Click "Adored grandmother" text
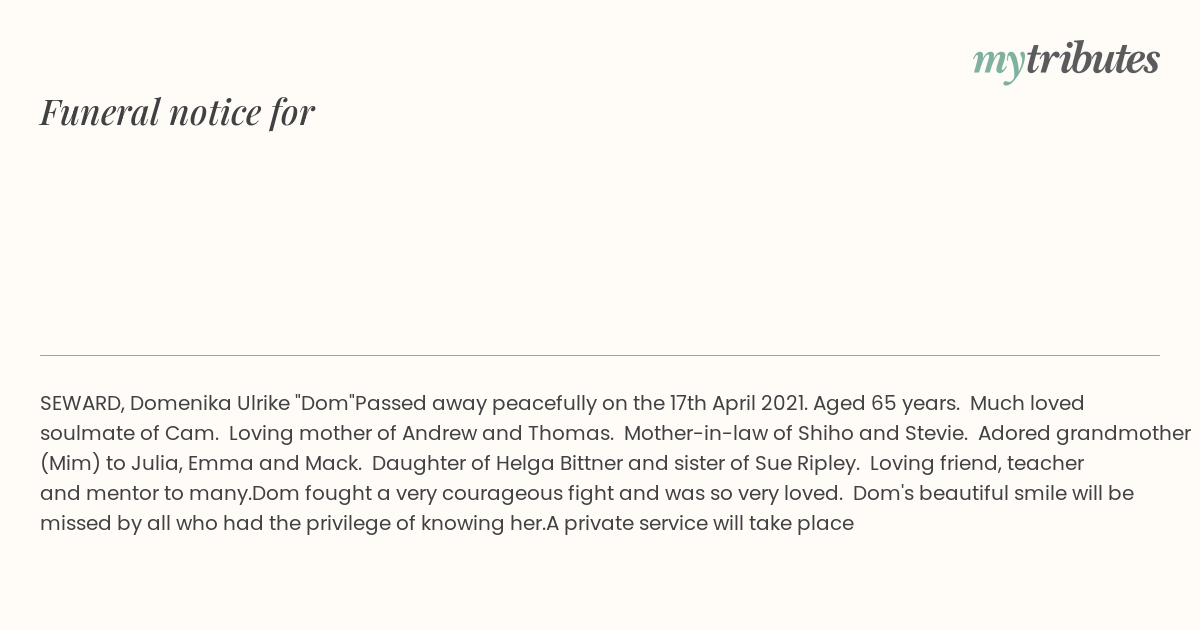This screenshot has height=630, width=1200. (1084, 433)
